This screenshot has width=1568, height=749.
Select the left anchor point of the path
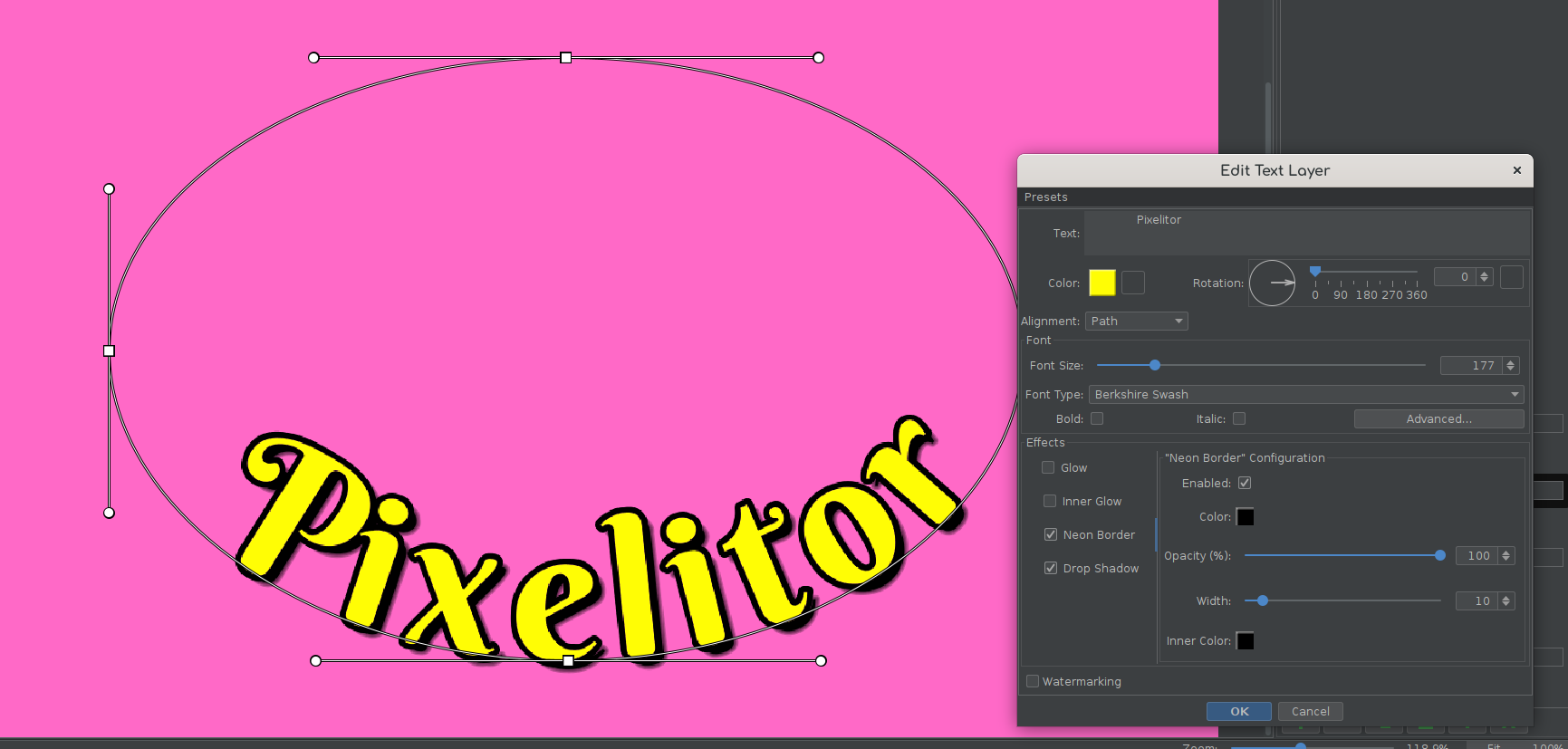coord(110,350)
